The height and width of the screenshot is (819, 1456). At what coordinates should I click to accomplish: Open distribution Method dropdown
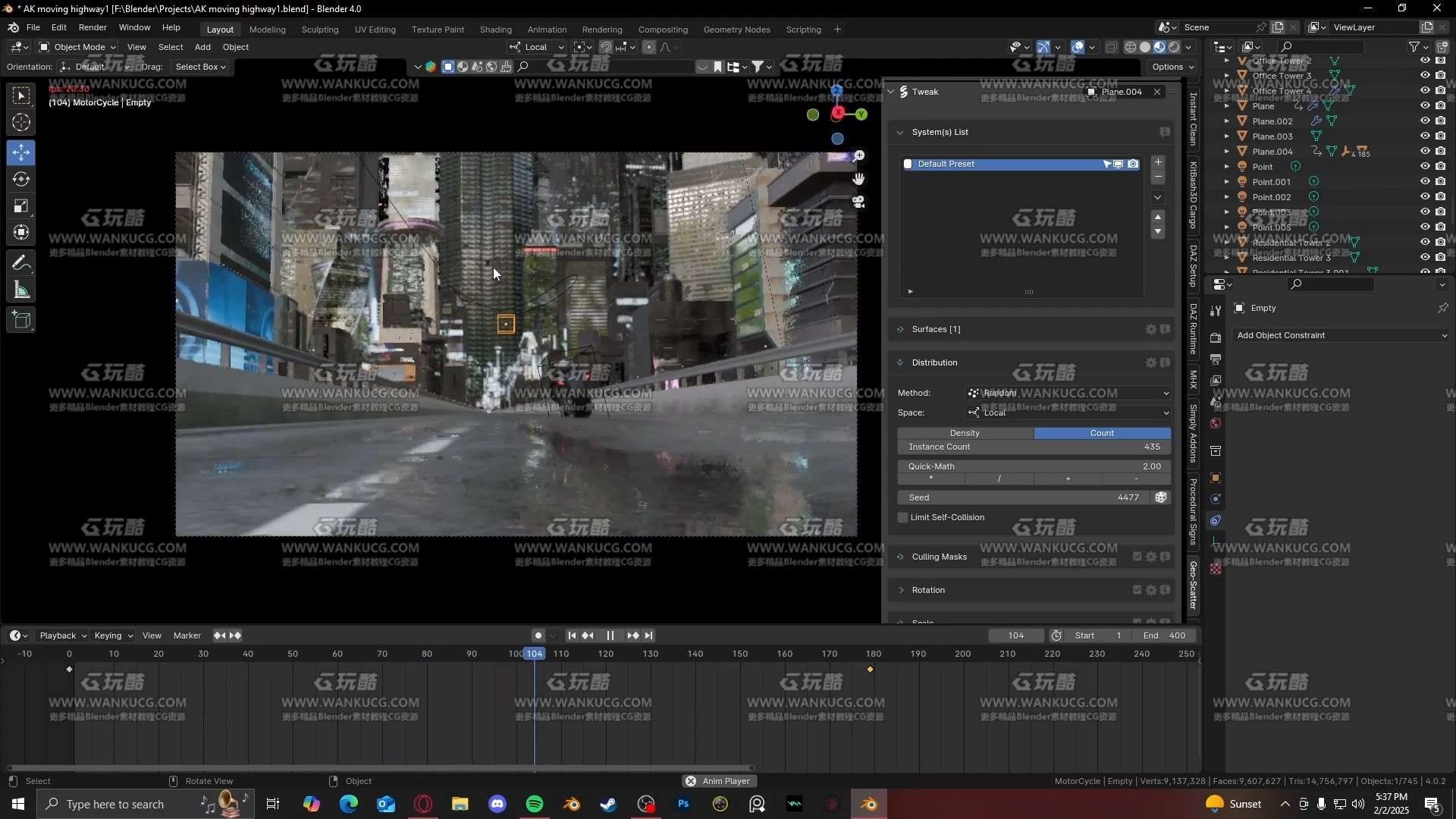1068,393
